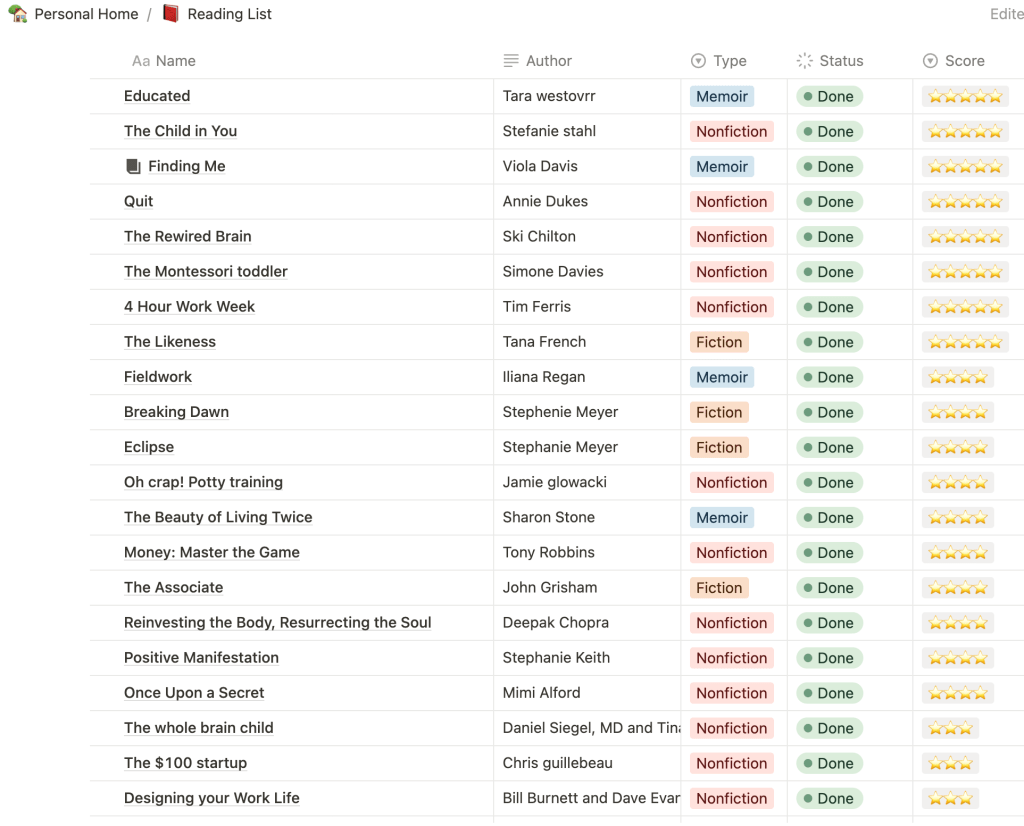Change the five-star score for Educated
Screen dimensions: 1024x826
tap(965, 97)
